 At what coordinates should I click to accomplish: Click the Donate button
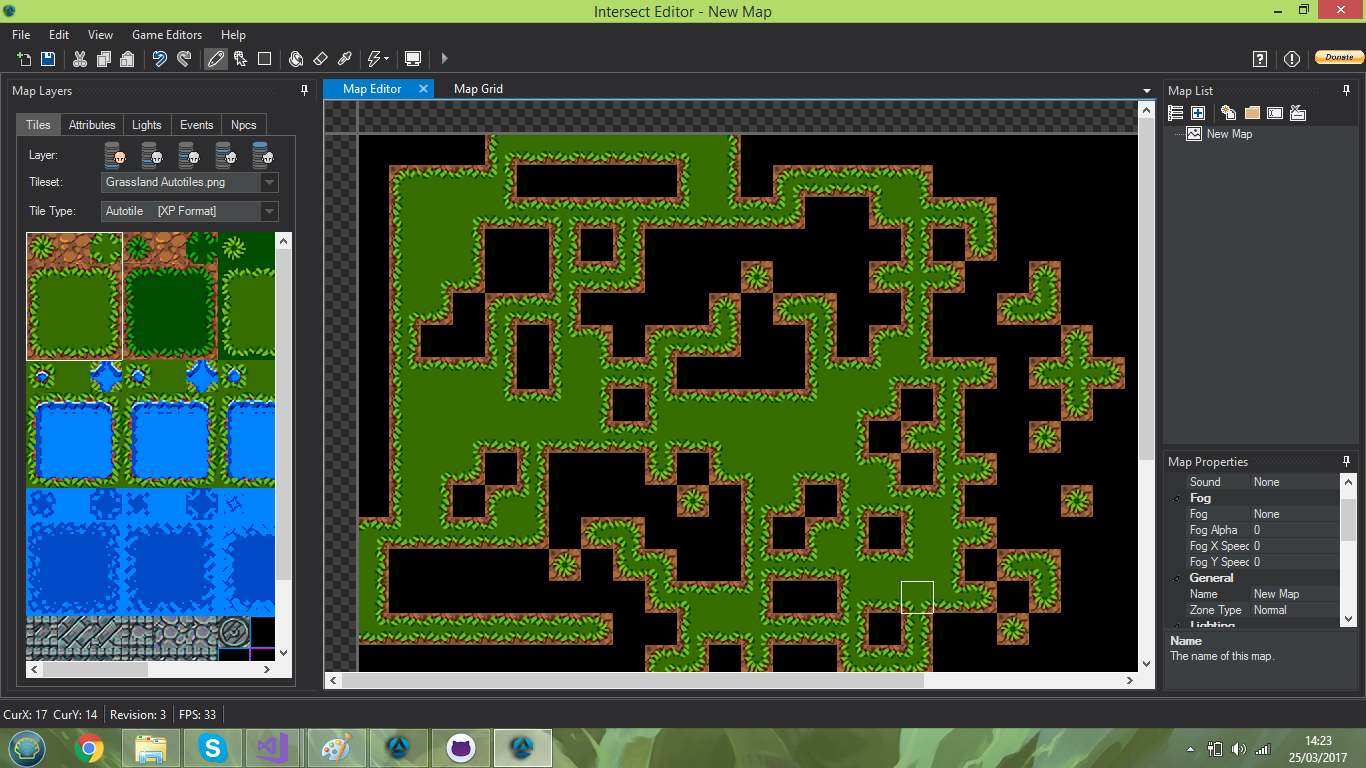[x=1338, y=58]
